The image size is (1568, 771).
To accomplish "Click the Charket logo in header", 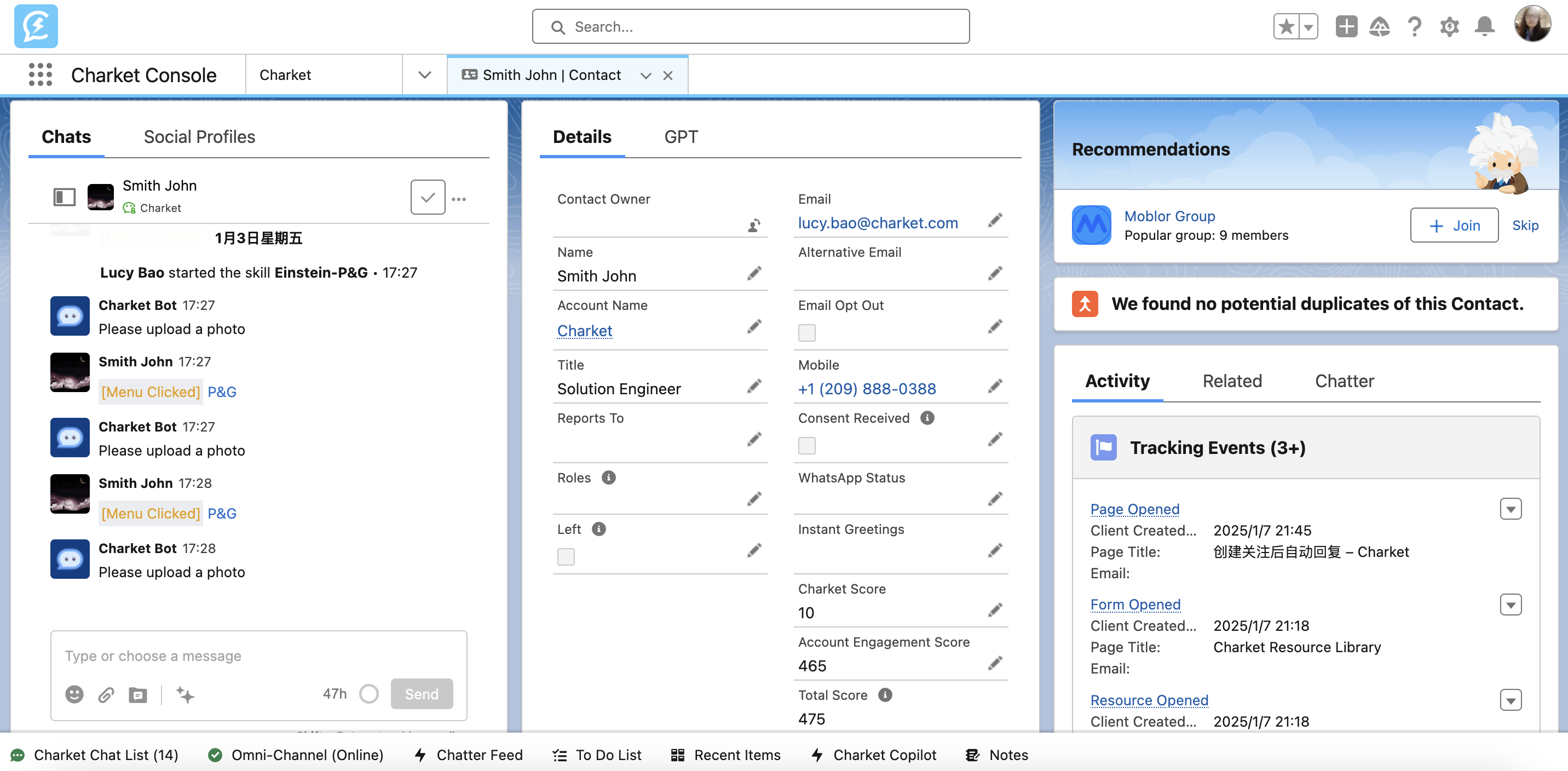I will tap(36, 26).
